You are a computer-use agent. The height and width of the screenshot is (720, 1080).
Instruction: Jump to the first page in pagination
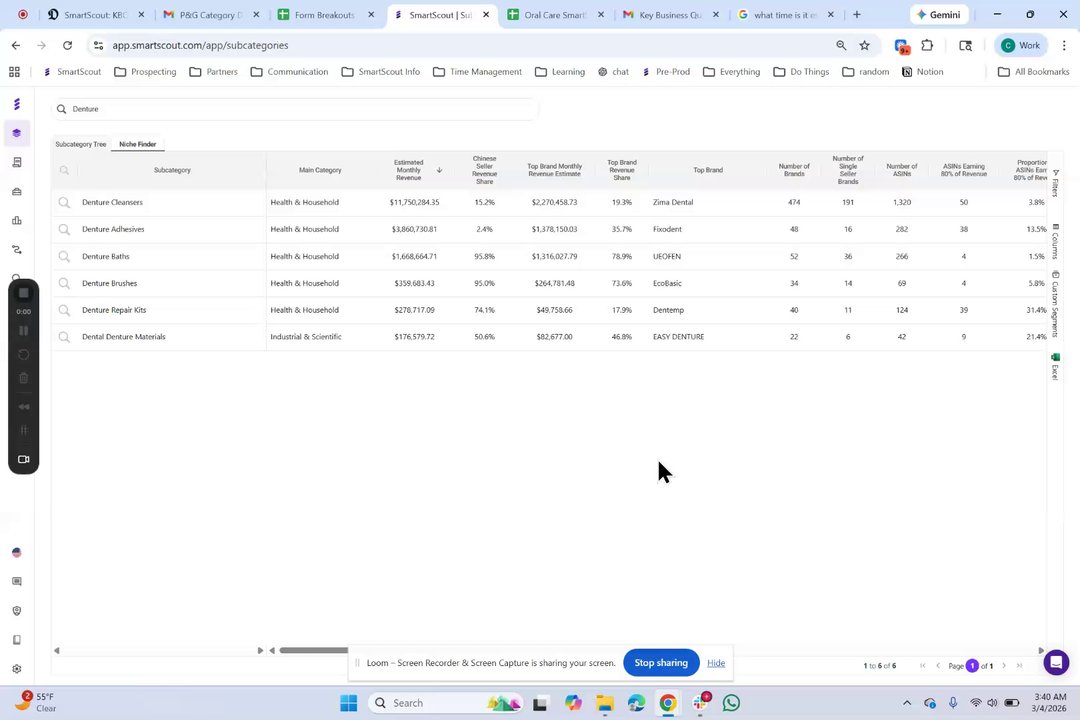(922, 666)
